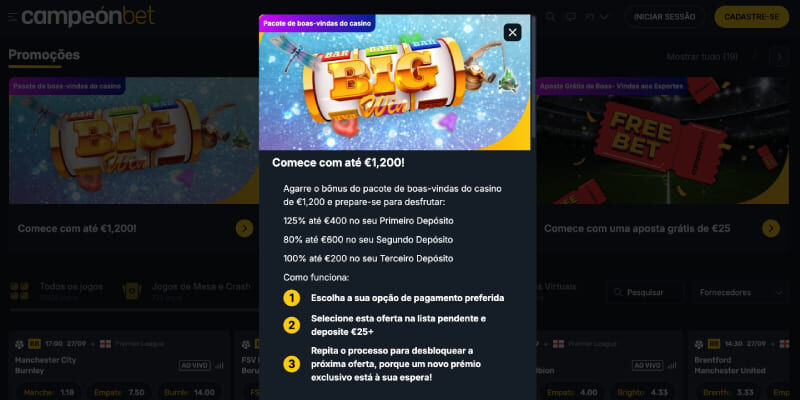Open the €25 free bet arrow button
The width and height of the screenshot is (800, 400).
(770, 229)
